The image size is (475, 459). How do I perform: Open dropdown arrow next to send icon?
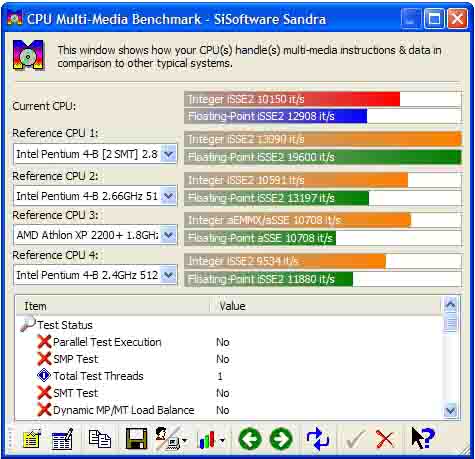[x=184, y=441]
